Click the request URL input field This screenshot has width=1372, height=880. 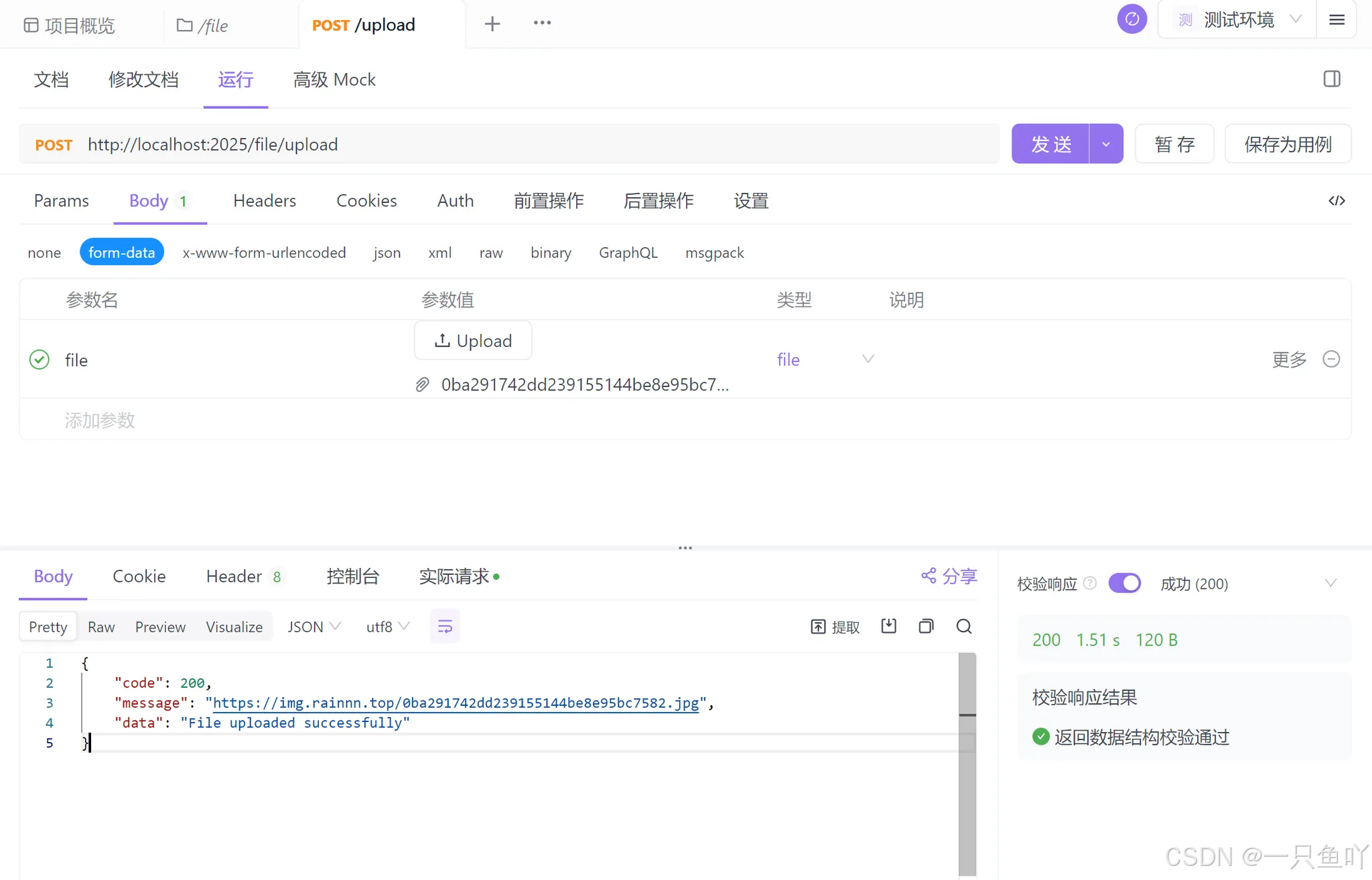point(536,145)
